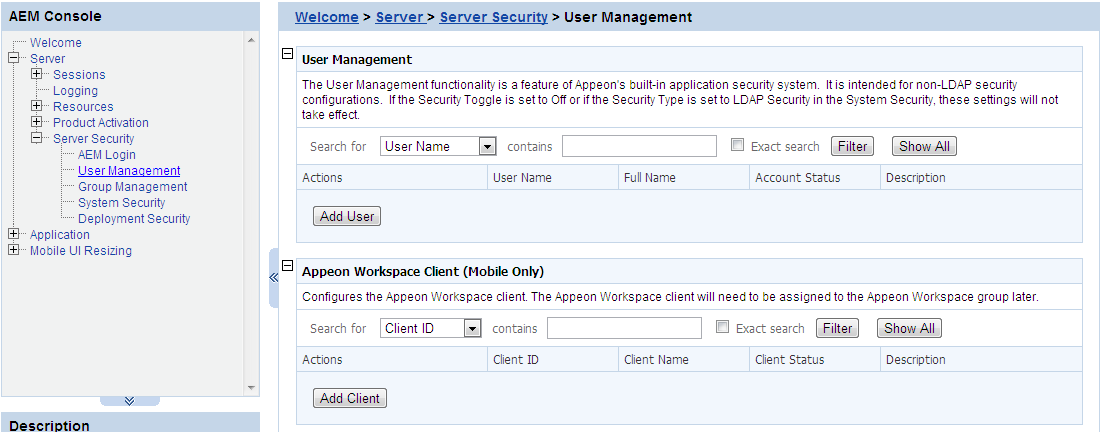The width and height of the screenshot is (1103, 432).
Task: Click Show All in Workspace Client section
Action: click(x=910, y=329)
